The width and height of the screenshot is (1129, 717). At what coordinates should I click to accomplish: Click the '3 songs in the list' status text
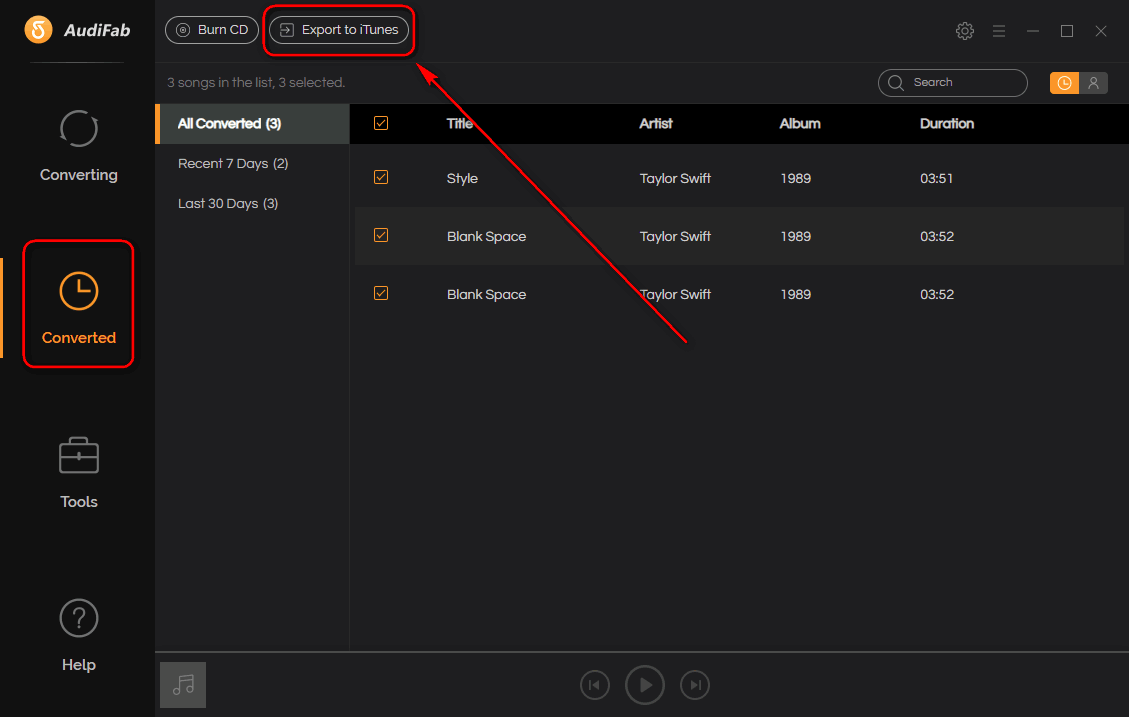(256, 83)
